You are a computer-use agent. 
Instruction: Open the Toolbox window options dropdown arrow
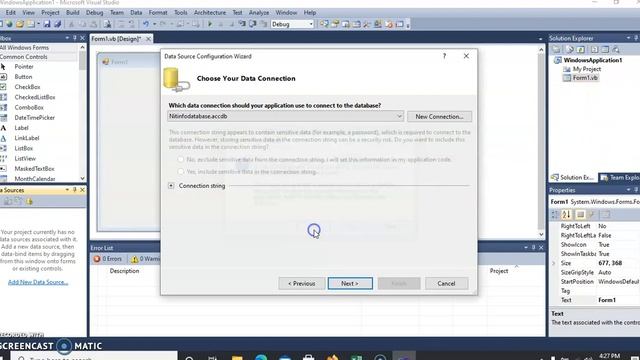(67, 38)
